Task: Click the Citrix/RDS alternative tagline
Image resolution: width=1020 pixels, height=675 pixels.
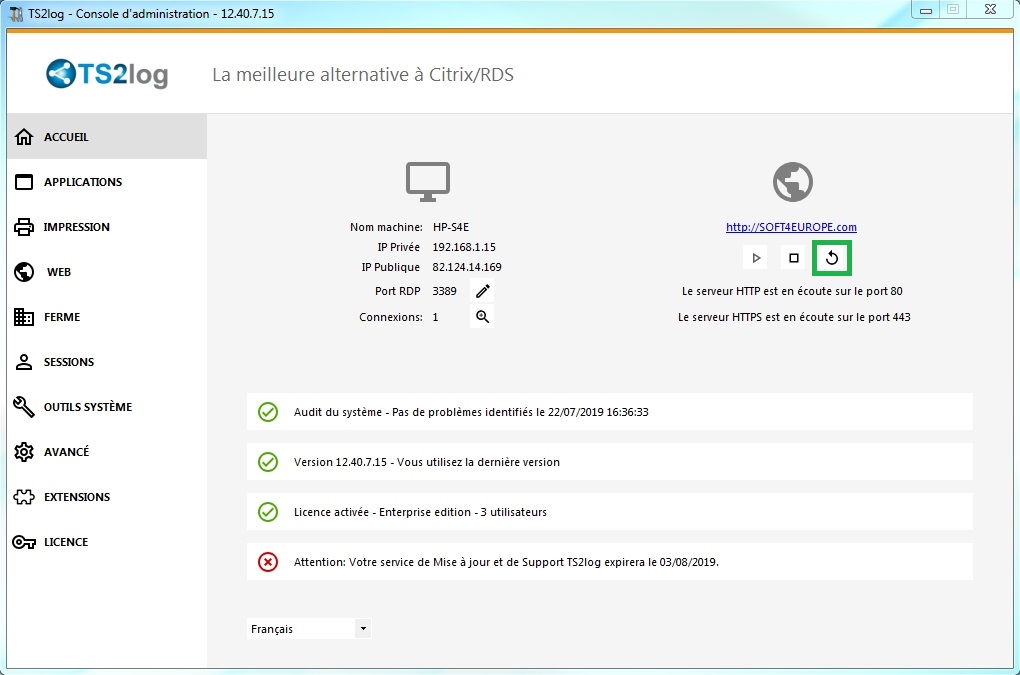Action: coord(363,75)
